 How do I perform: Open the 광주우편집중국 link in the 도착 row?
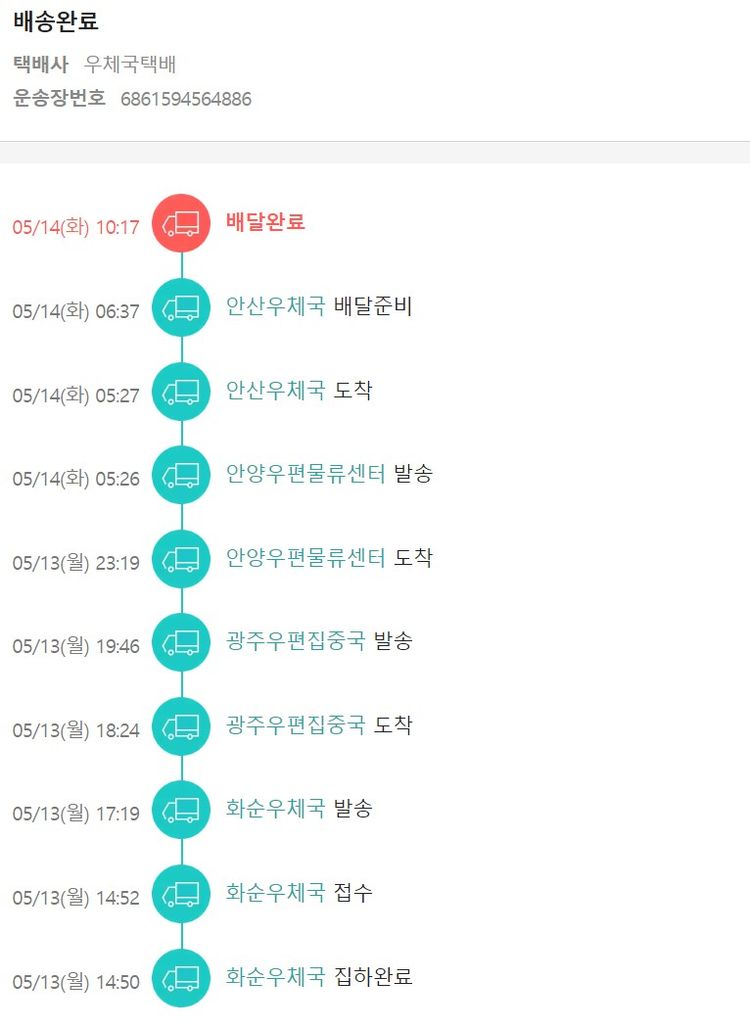point(295,726)
